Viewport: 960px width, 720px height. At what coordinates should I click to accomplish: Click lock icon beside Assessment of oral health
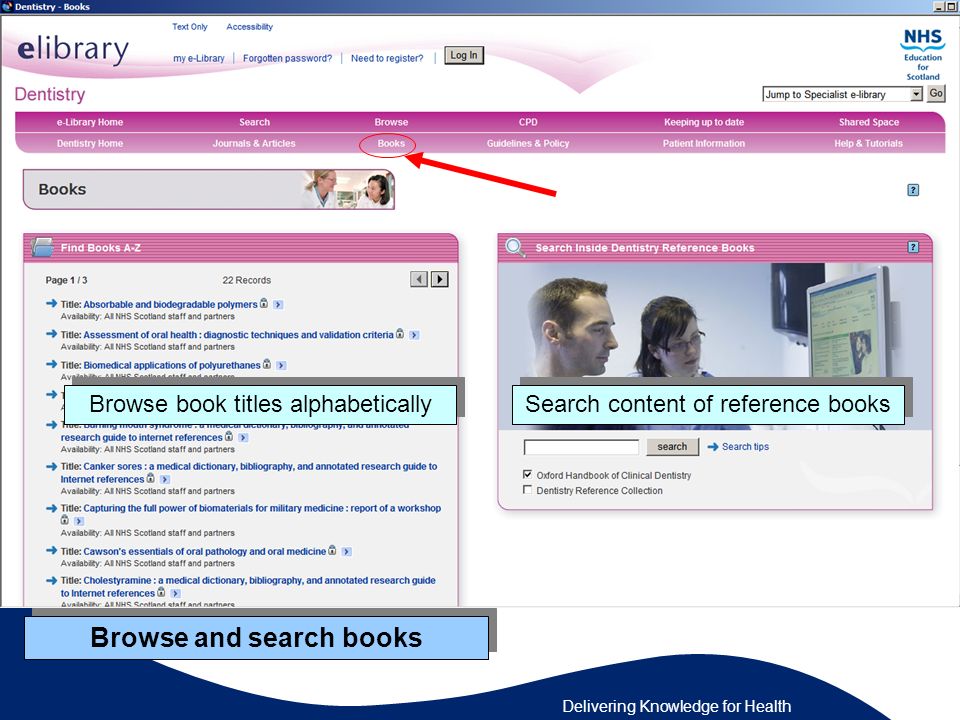[400, 334]
